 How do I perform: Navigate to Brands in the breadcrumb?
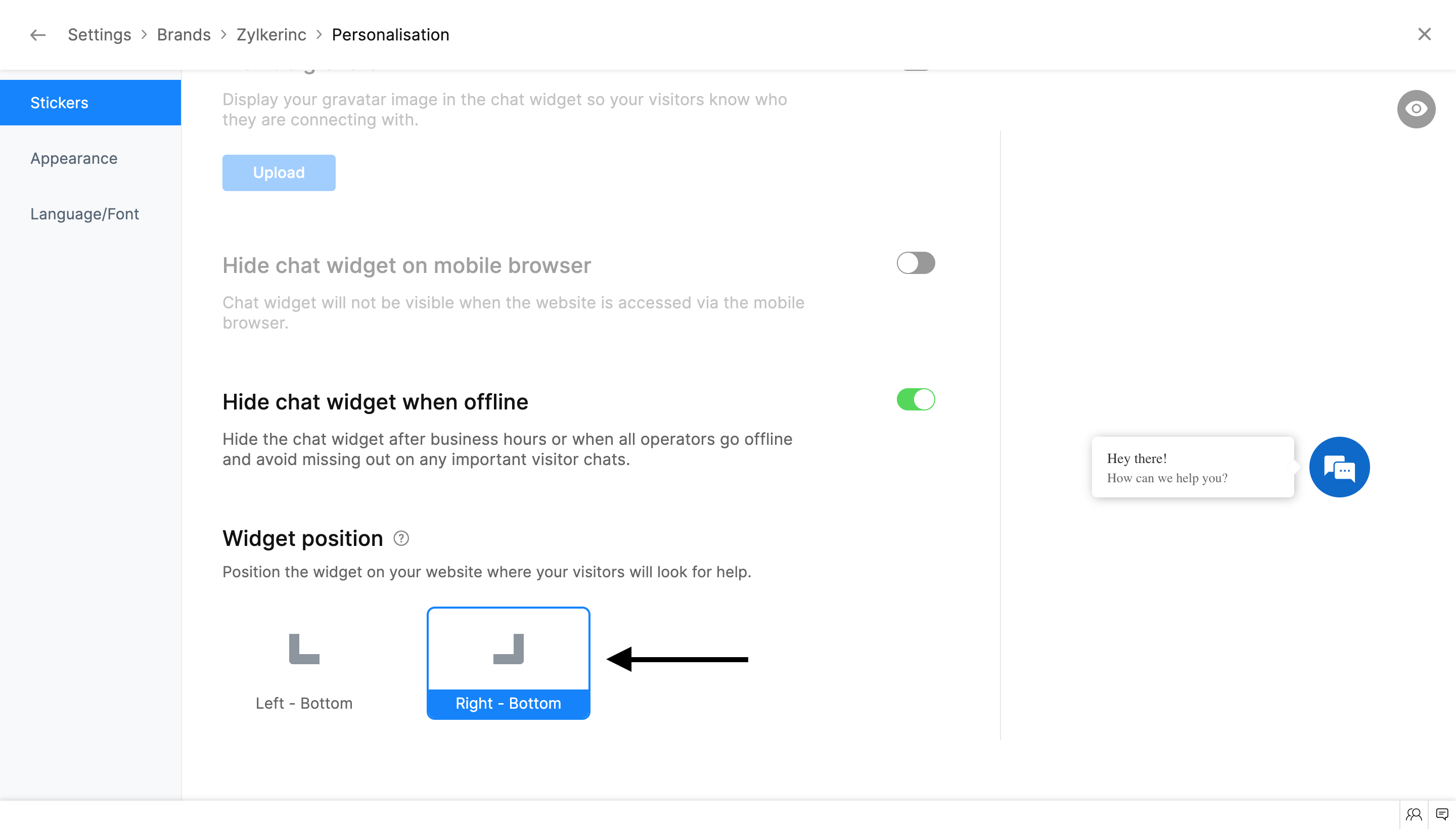point(184,35)
